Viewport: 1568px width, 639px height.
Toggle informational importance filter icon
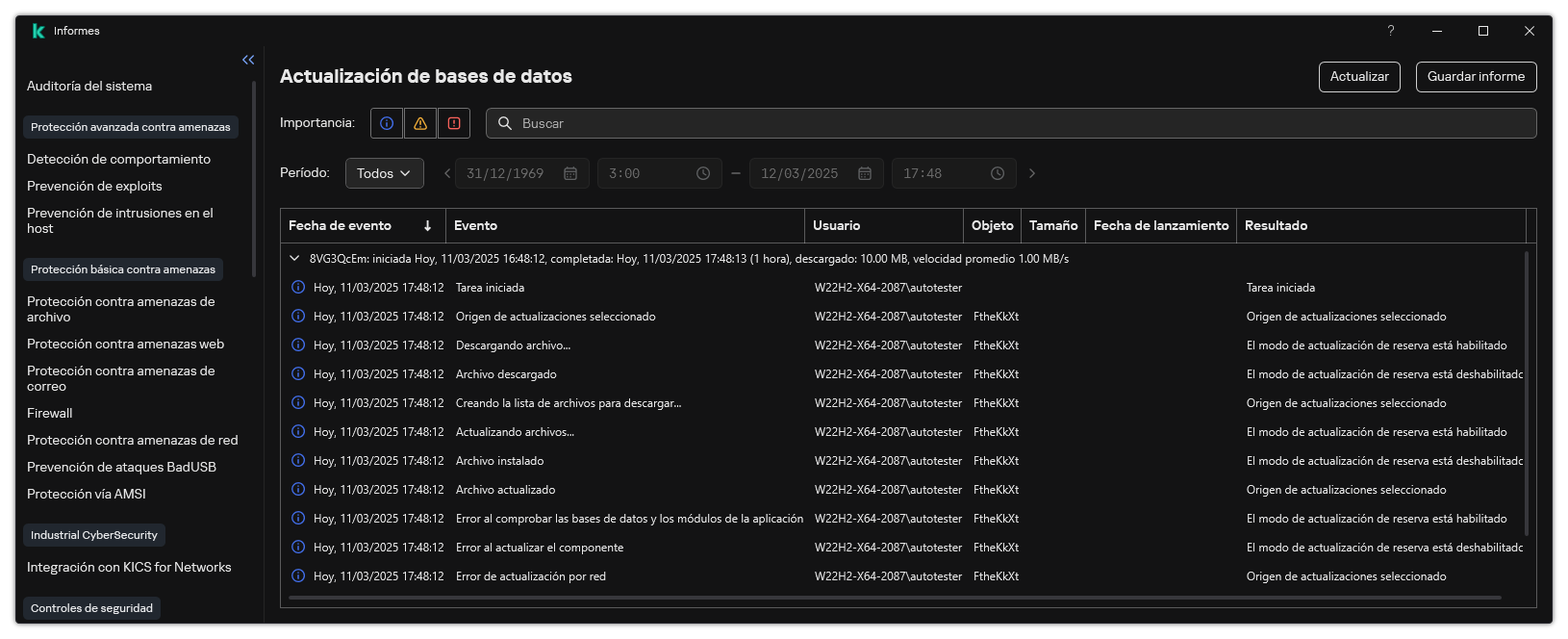pos(387,123)
